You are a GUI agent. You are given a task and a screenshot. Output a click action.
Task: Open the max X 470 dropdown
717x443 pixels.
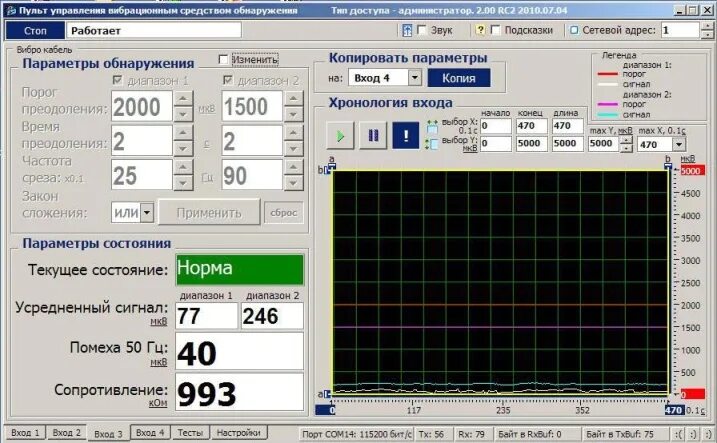pyautogui.click(x=679, y=144)
